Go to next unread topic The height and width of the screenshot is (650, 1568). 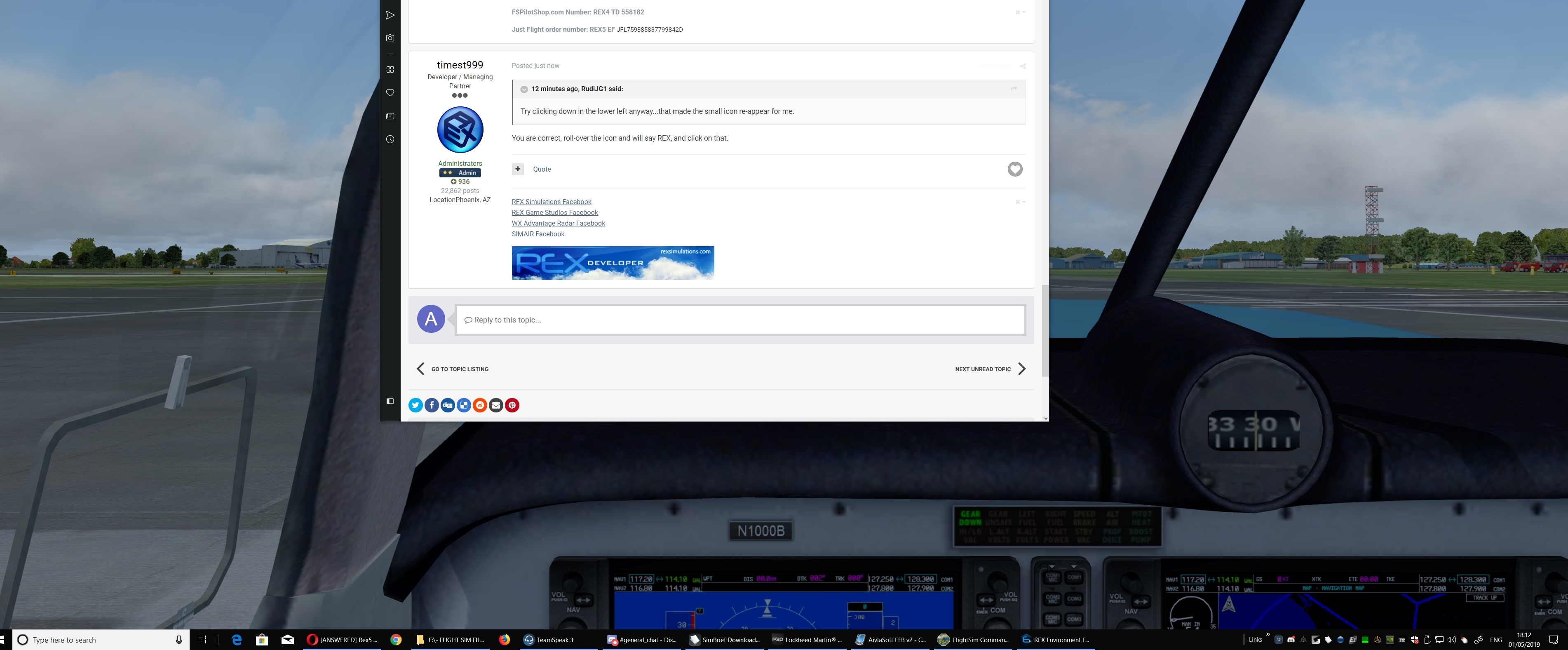click(991, 369)
